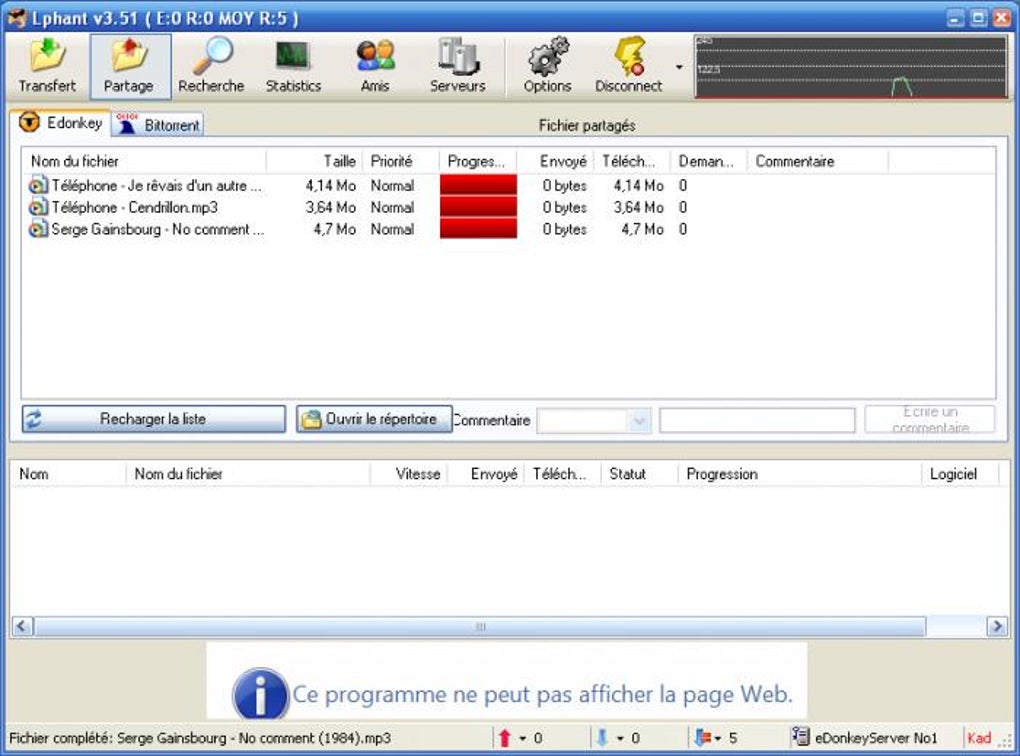Open the Recherche search tool
1020x756 pixels.
coord(211,66)
